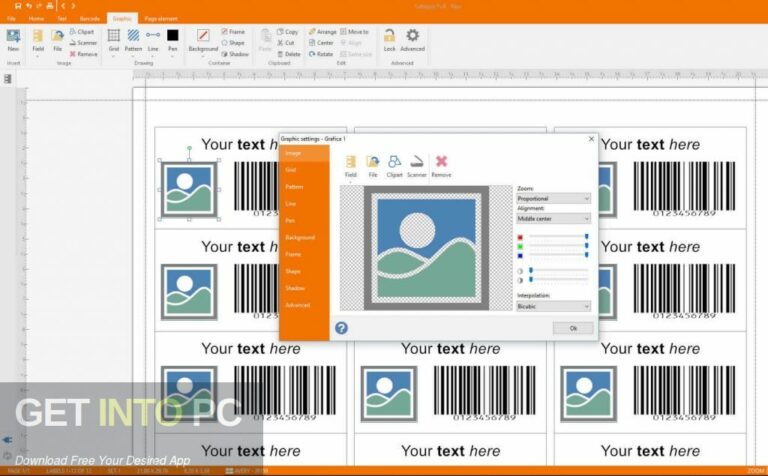Switch to the Home ribbon tab
768x476 pixels.
(36, 19)
